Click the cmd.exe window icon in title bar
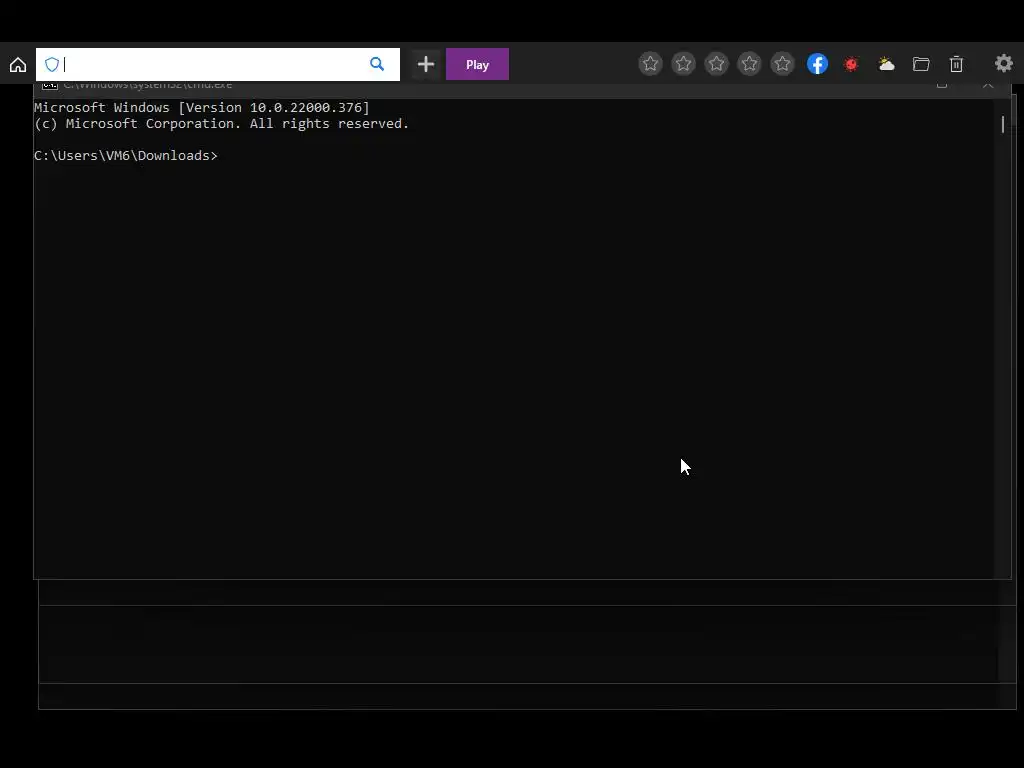 pyautogui.click(x=50, y=85)
